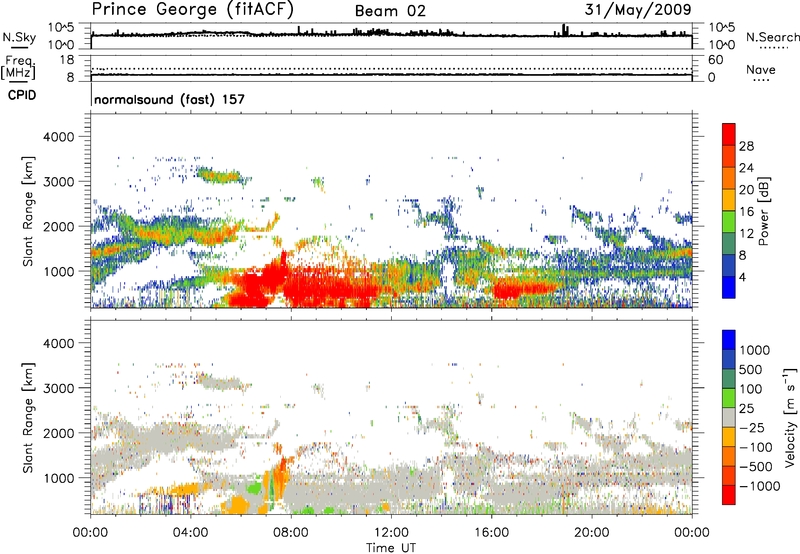Screen dimensions: 800x554
Task: Select the 3000 tick of the power panel
Action: (59, 182)
